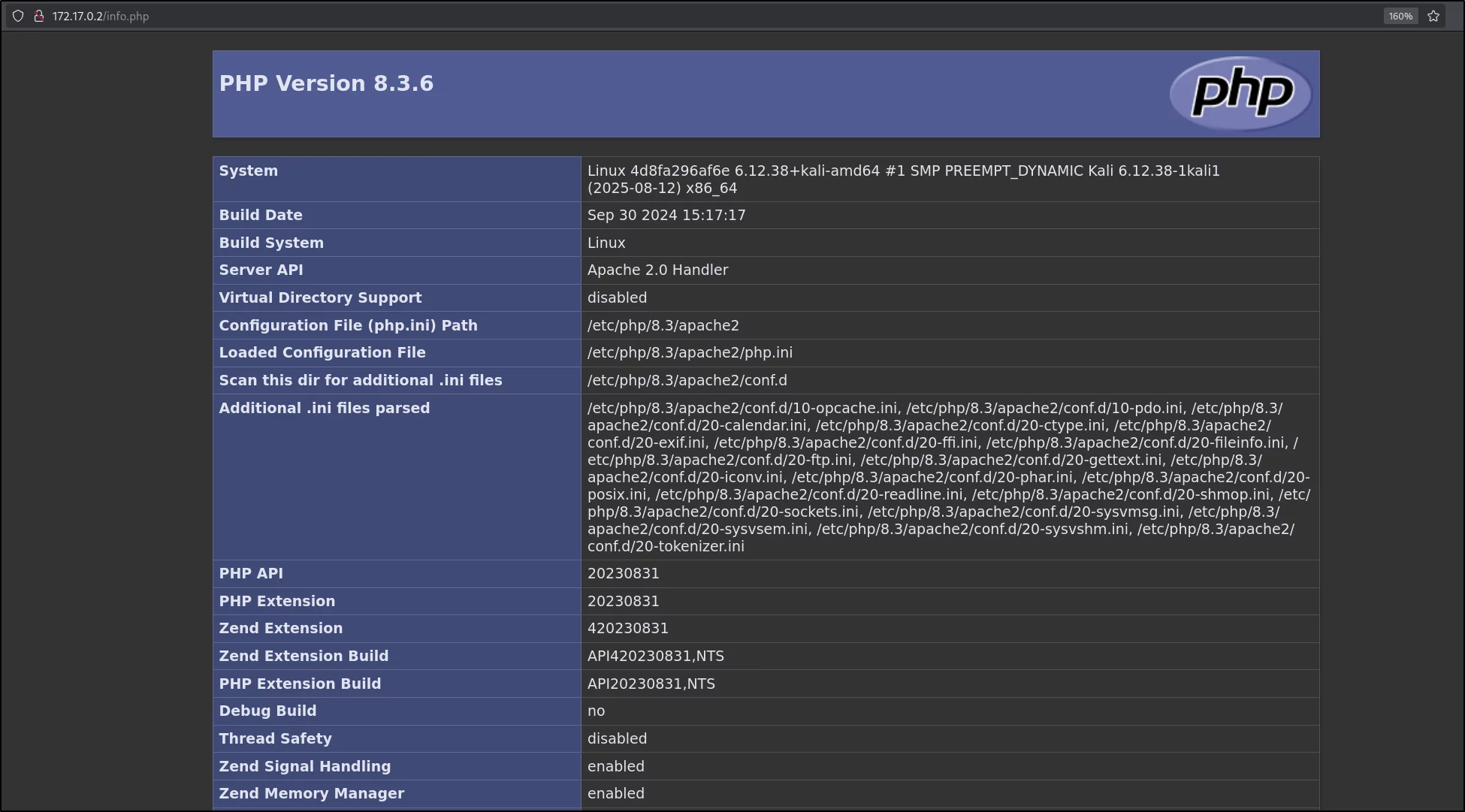Select 'Apache 2.0 Handler' value
The width and height of the screenshot is (1465, 812).
pyautogui.click(x=657, y=270)
